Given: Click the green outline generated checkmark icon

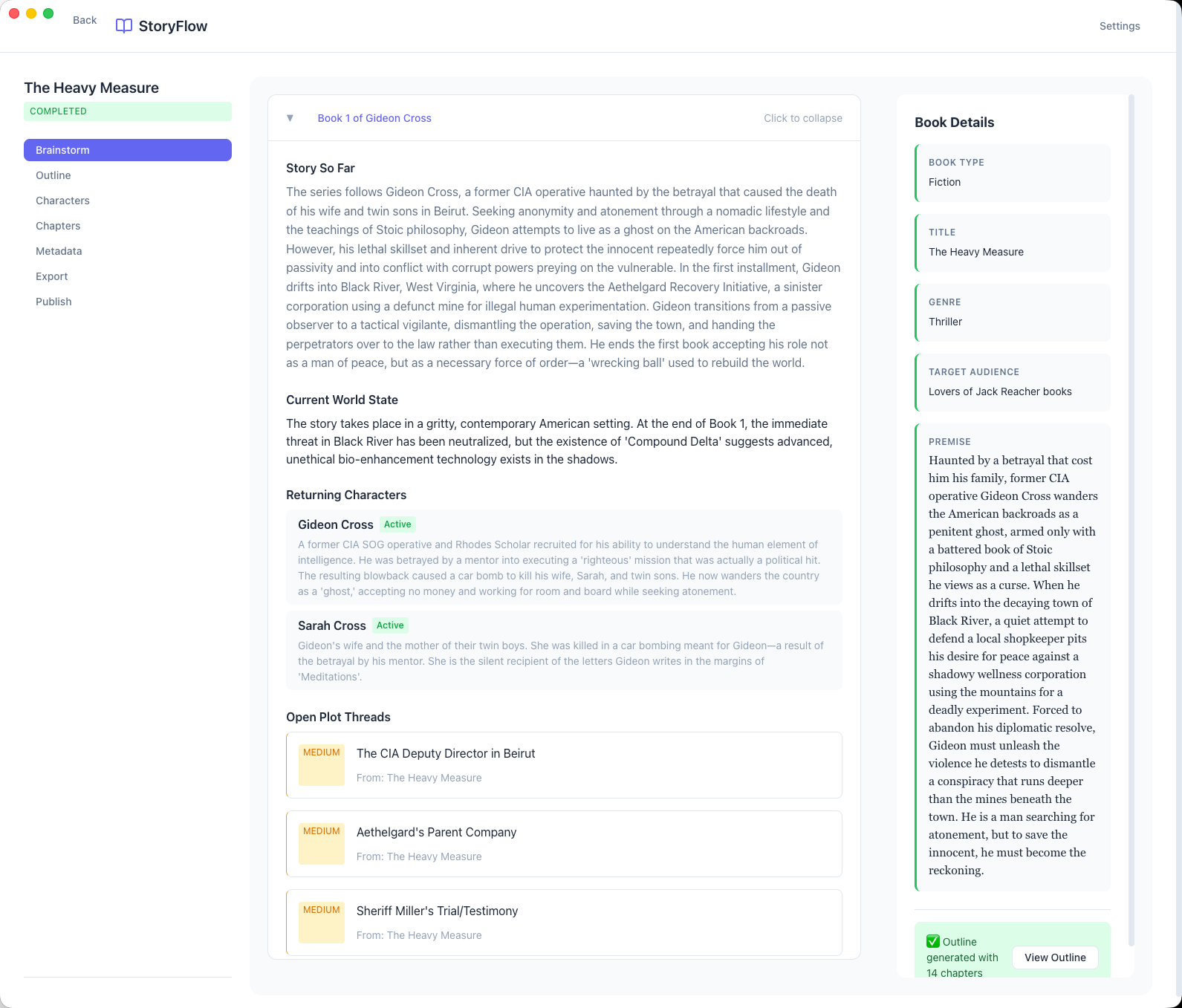Looking at the screenshot, I should [x=933, y=941].
